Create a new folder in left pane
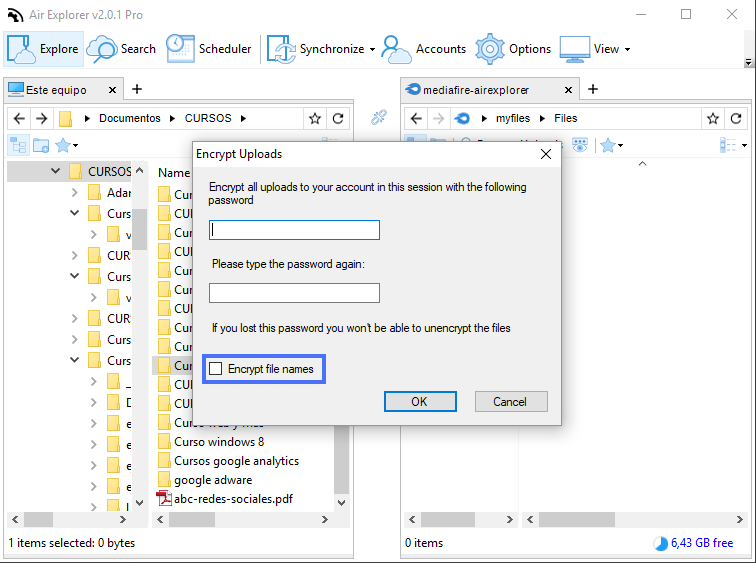Image resolution: width=756 pixels, height=563 pixels. click(x=41, y=145)
